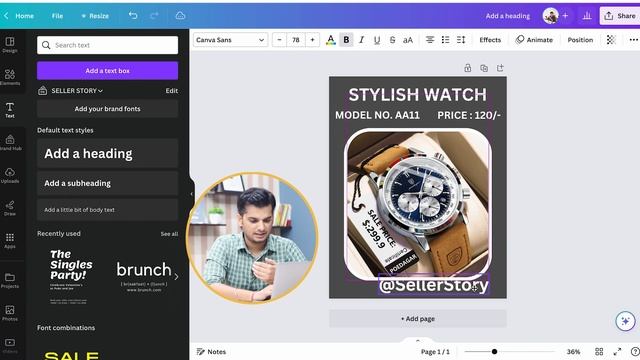Open the Apps panel
The width and height of the screenshot is (640, 360).
click(x=10, y=240)
